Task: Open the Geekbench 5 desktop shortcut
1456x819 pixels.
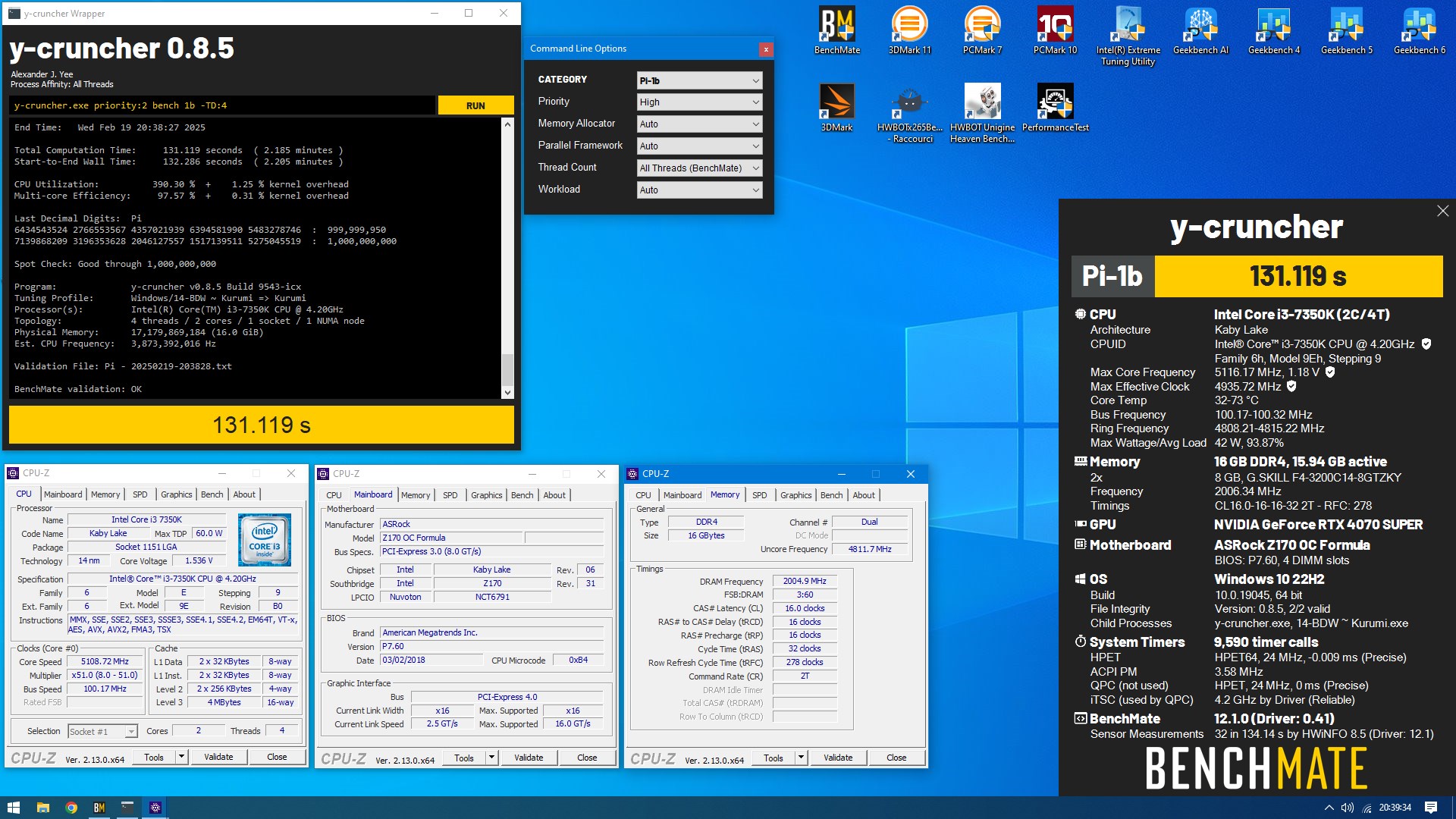Action: tap(1346, 30)
